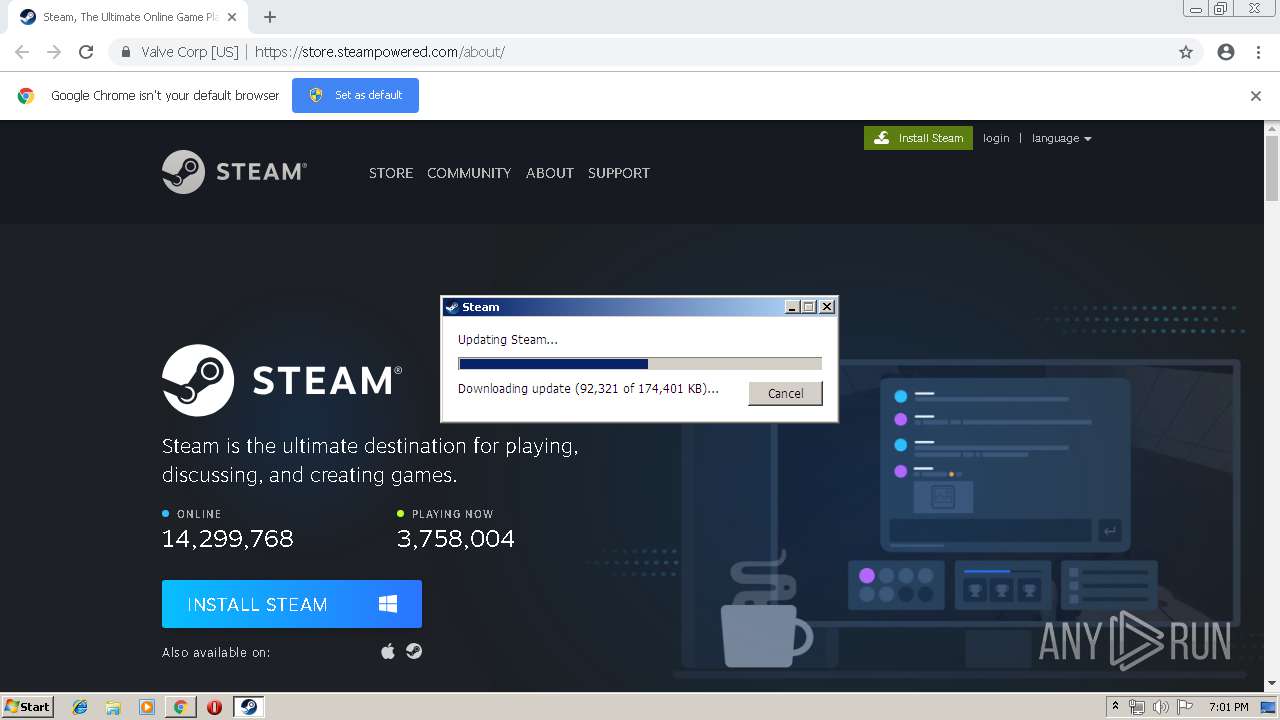1280x720 pixels.
Task: Click the page vertical scrollbar thumb
Action: (x=1272, y=168)
